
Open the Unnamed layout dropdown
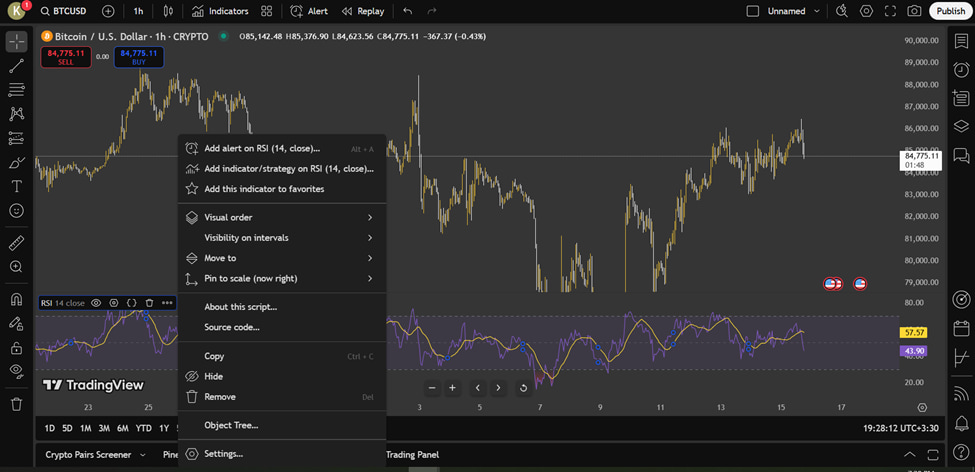tap(793, 11)
